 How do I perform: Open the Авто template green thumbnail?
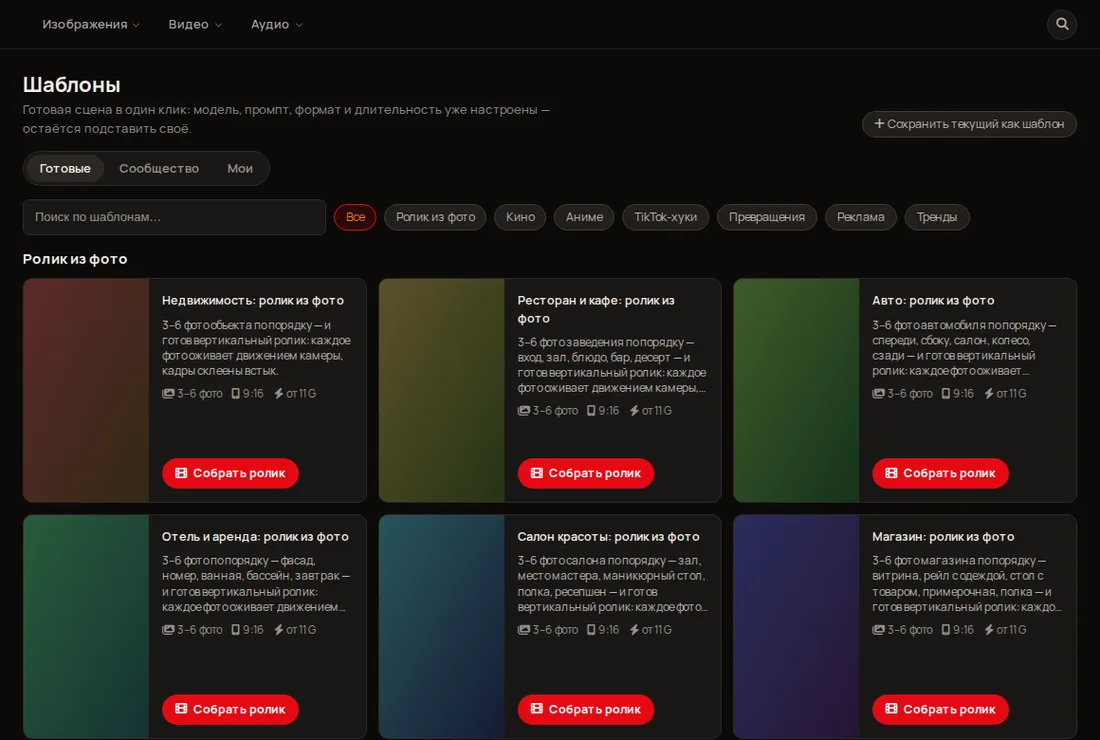[797, 390]
